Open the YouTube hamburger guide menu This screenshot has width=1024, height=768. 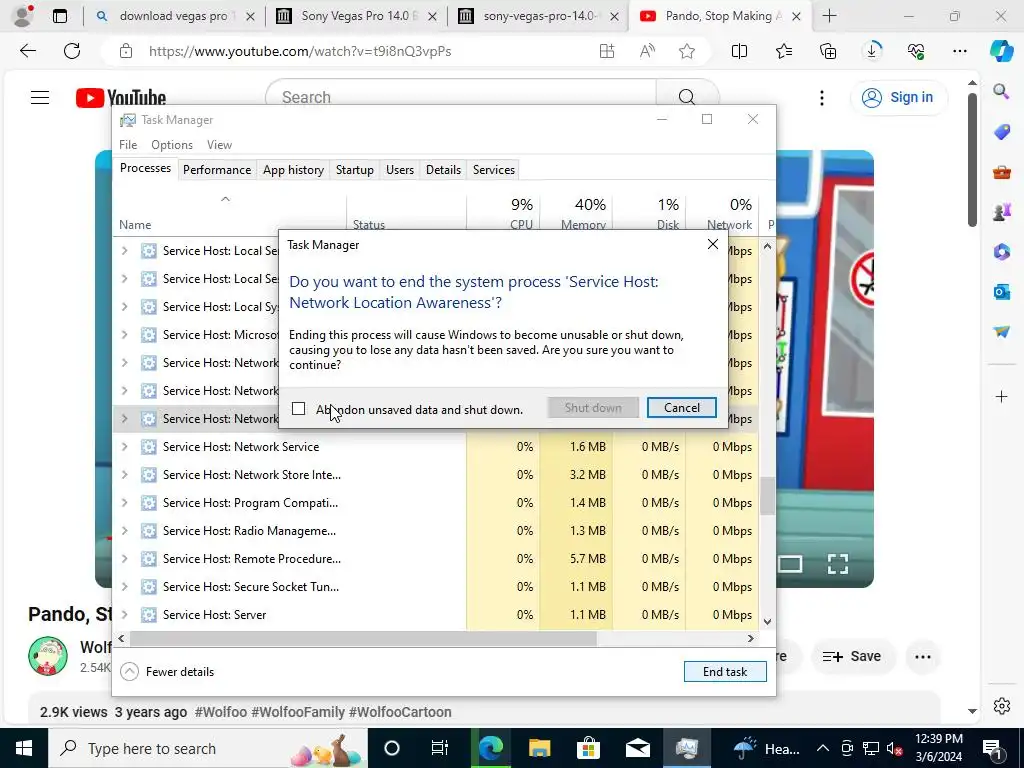(40, 97)
